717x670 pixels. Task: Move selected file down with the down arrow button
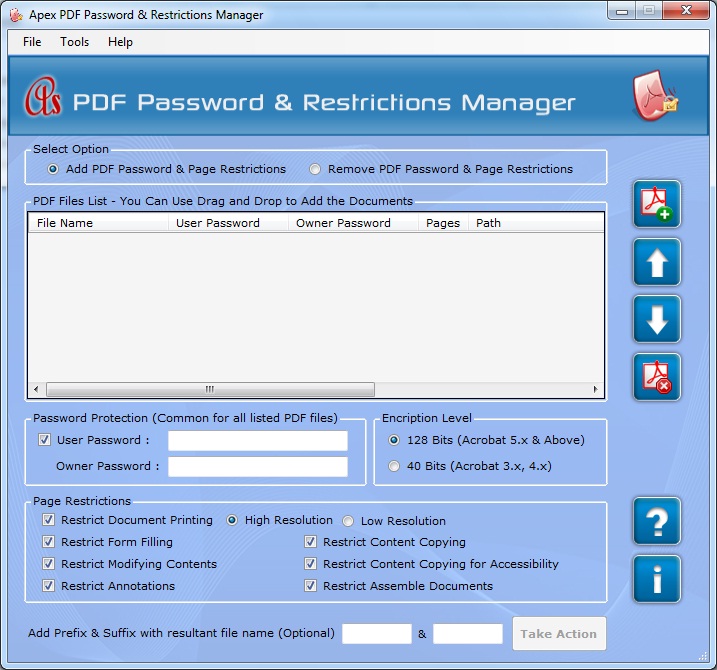pos(657,320)
